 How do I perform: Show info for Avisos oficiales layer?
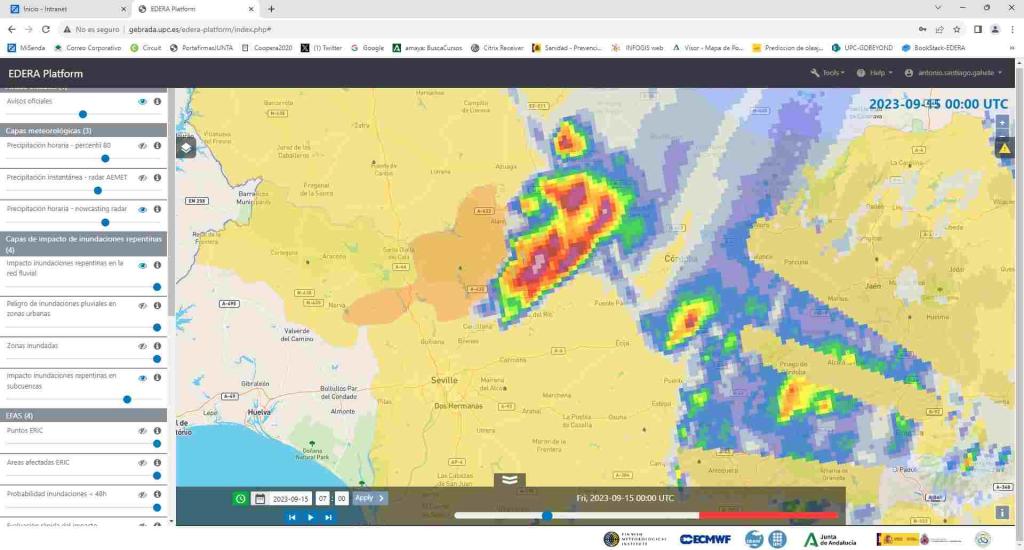(x=157, y=102)
